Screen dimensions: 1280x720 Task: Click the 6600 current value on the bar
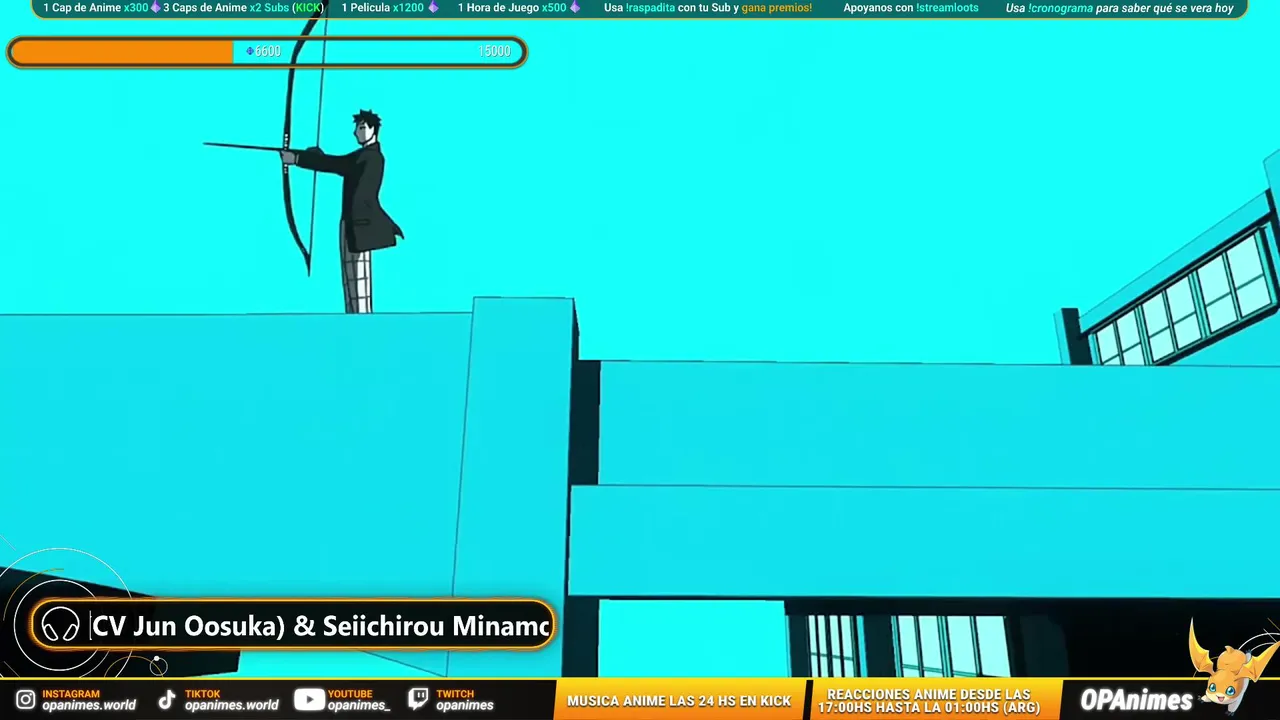(x=268, y=52)
